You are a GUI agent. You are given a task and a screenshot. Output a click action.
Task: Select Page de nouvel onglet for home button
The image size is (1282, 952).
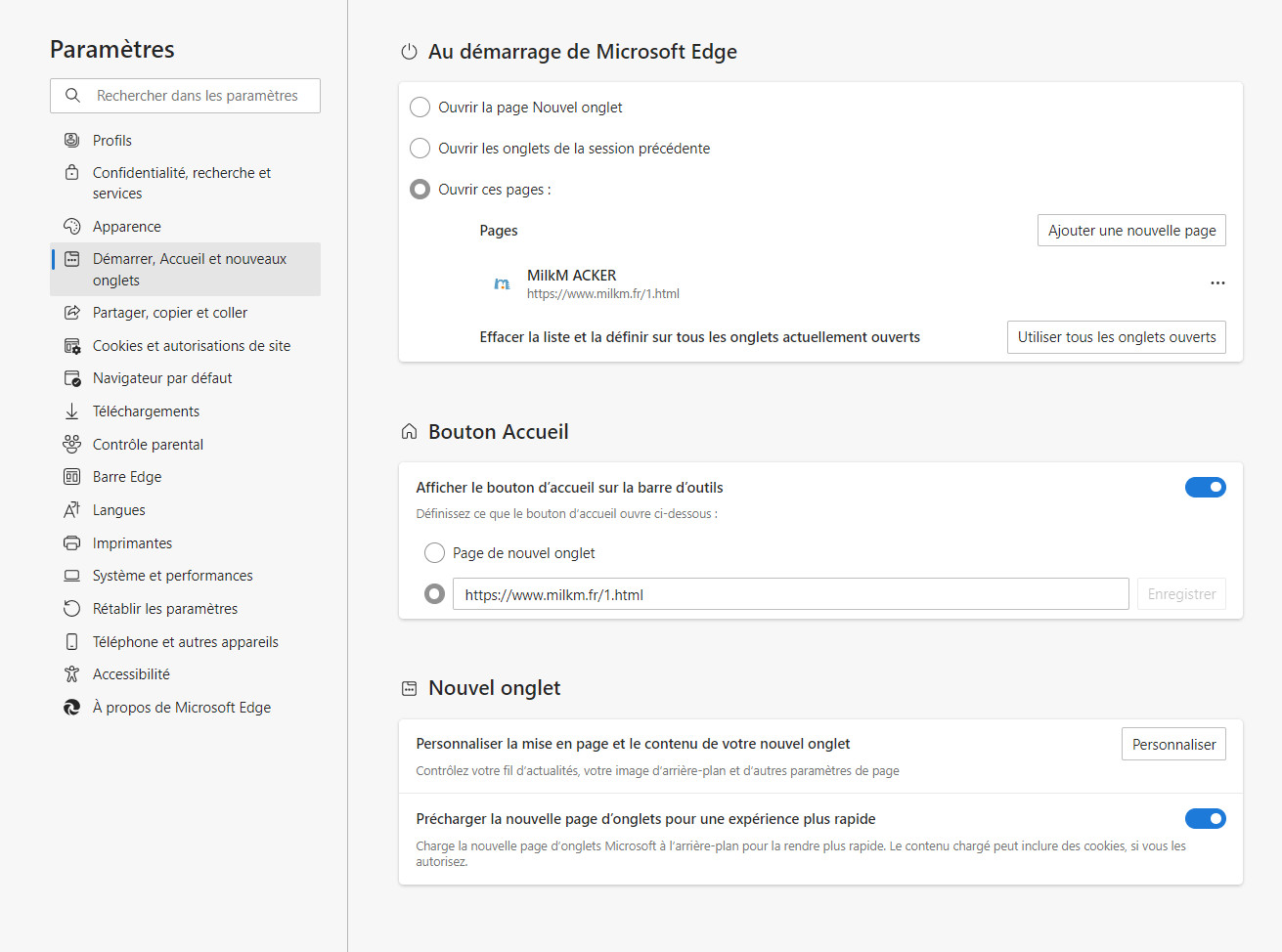point(434,553)
